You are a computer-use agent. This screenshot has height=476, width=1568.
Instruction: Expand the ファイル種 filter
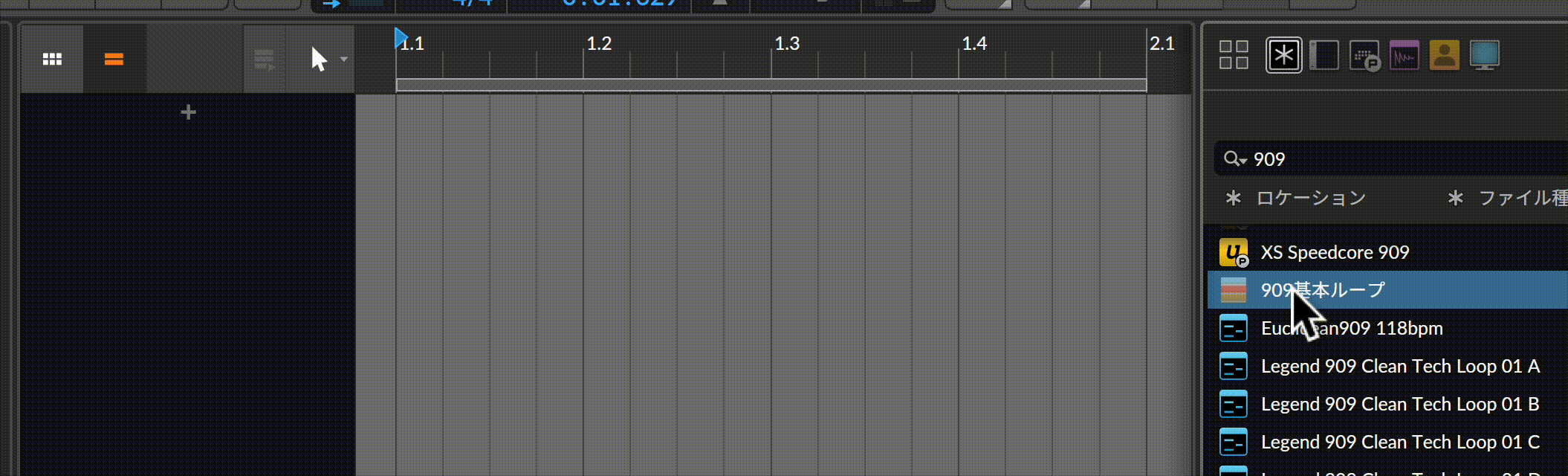pos(1507,198)
